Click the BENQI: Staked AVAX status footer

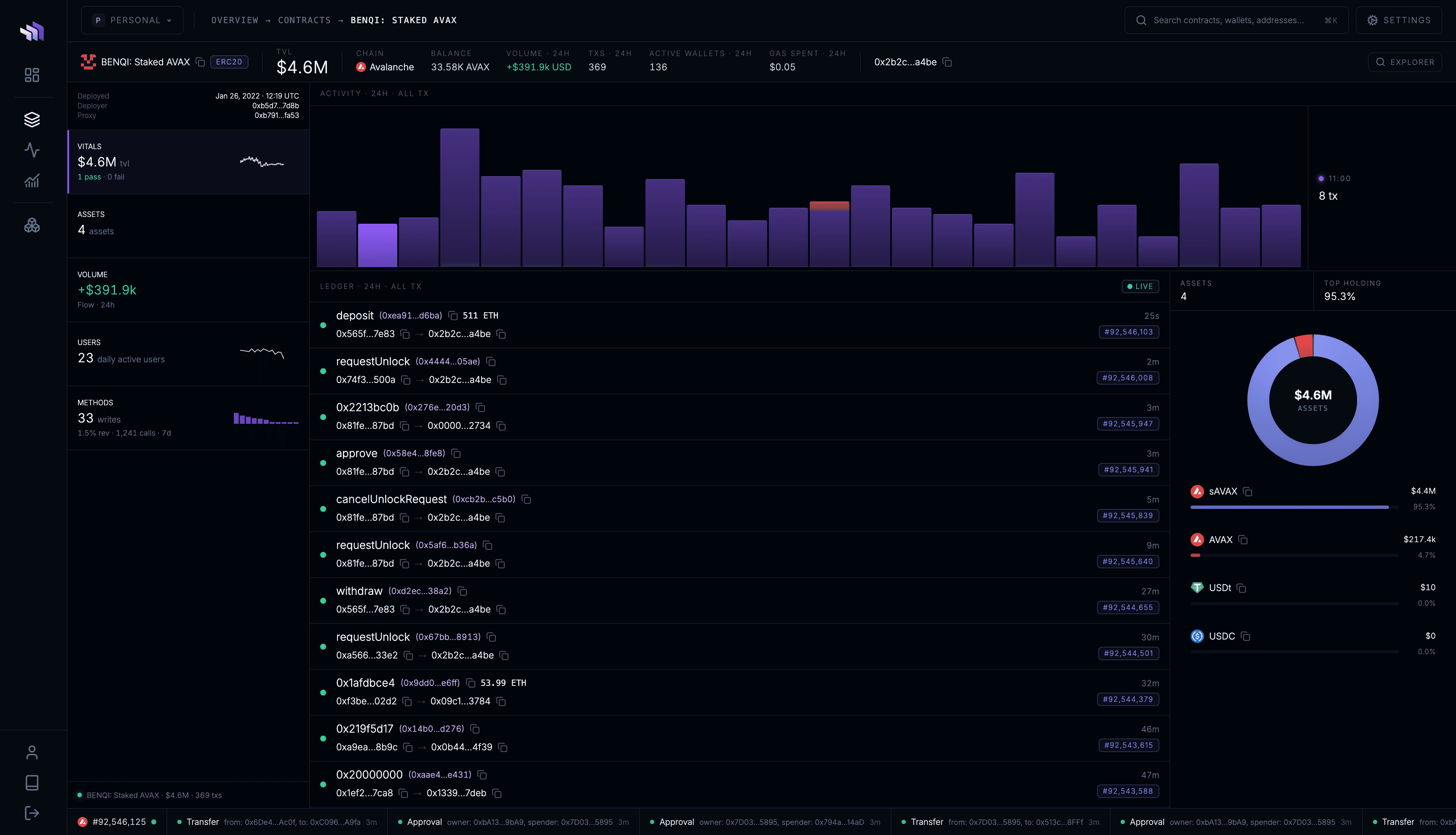click(150, 795)
